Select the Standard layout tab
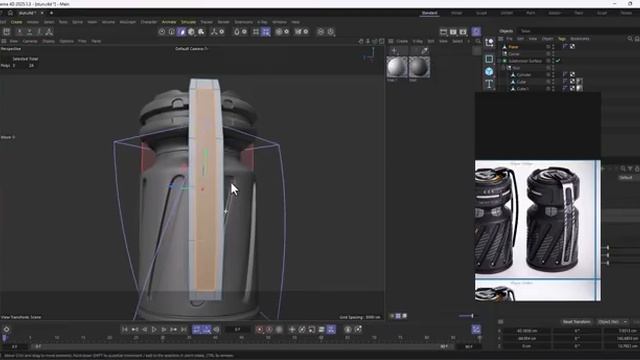 tap(429, 13)
